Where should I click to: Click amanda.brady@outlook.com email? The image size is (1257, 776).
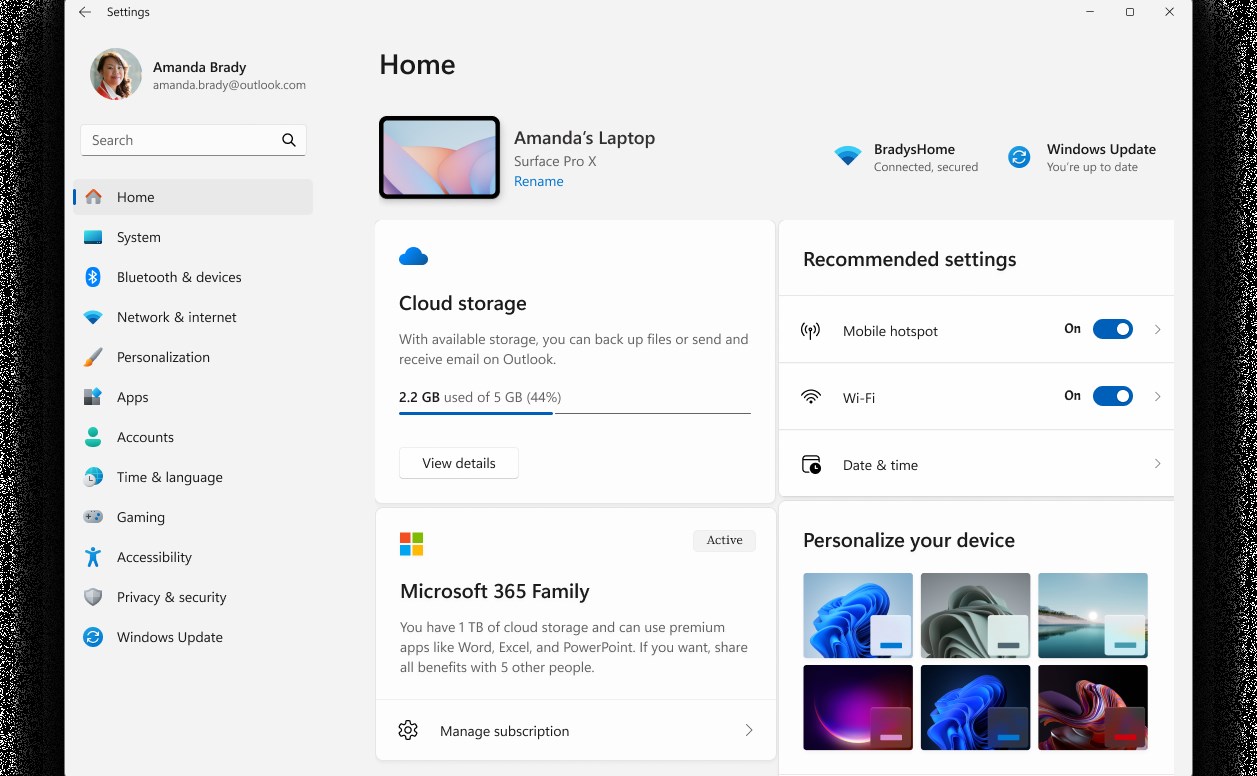(229, 85)
